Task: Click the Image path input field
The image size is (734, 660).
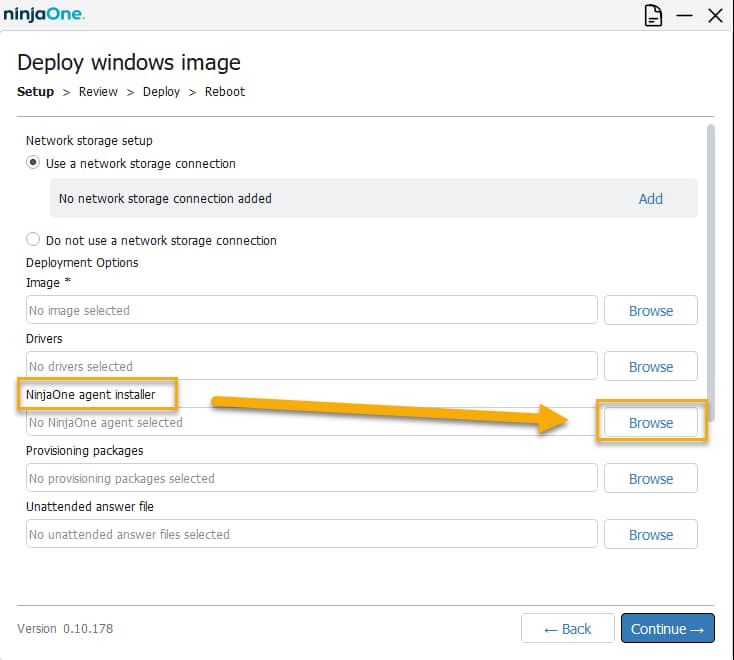Action: click(311, 310)
